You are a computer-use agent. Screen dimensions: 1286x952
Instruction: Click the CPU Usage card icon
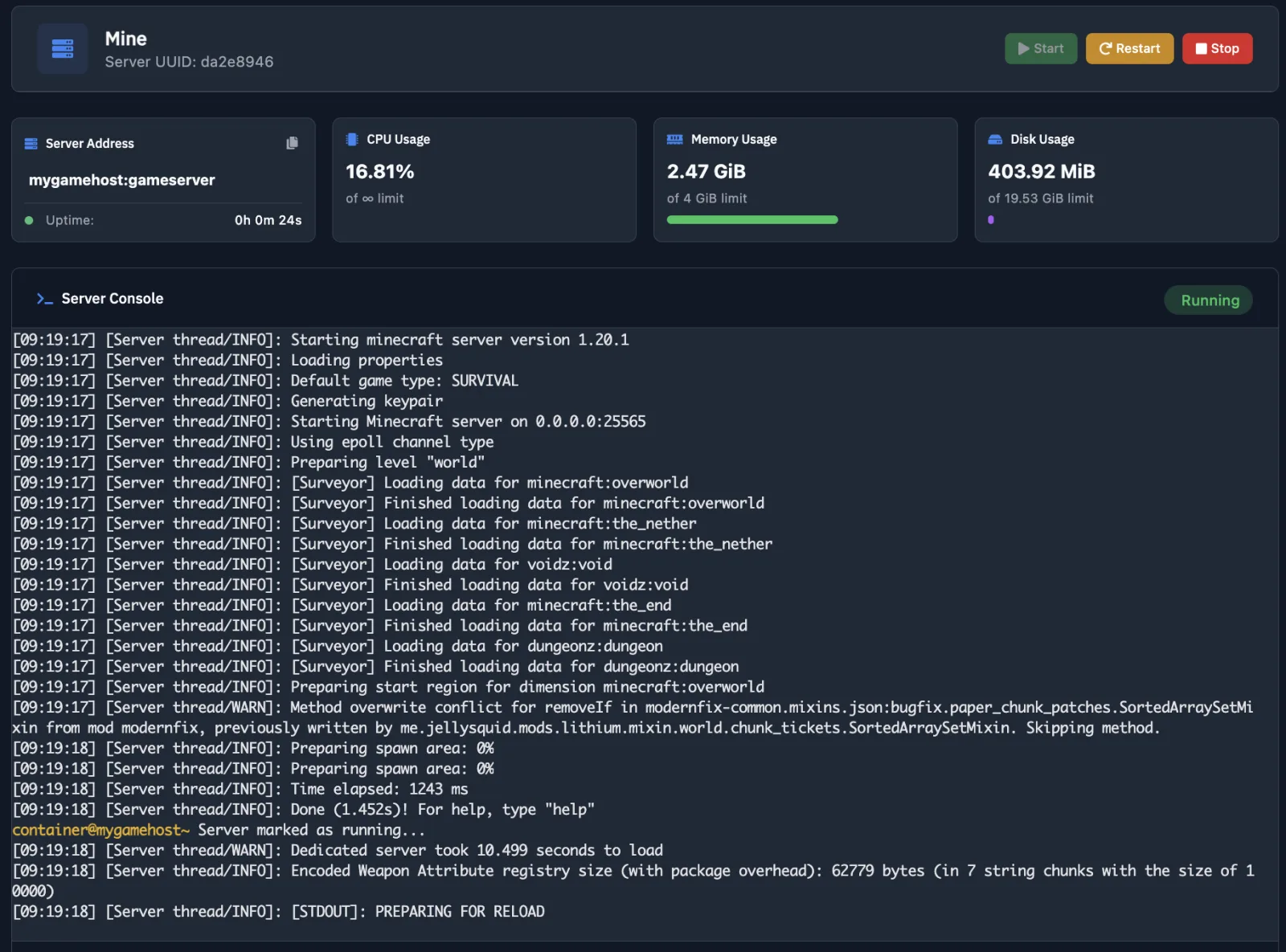(x=351, y=139)
